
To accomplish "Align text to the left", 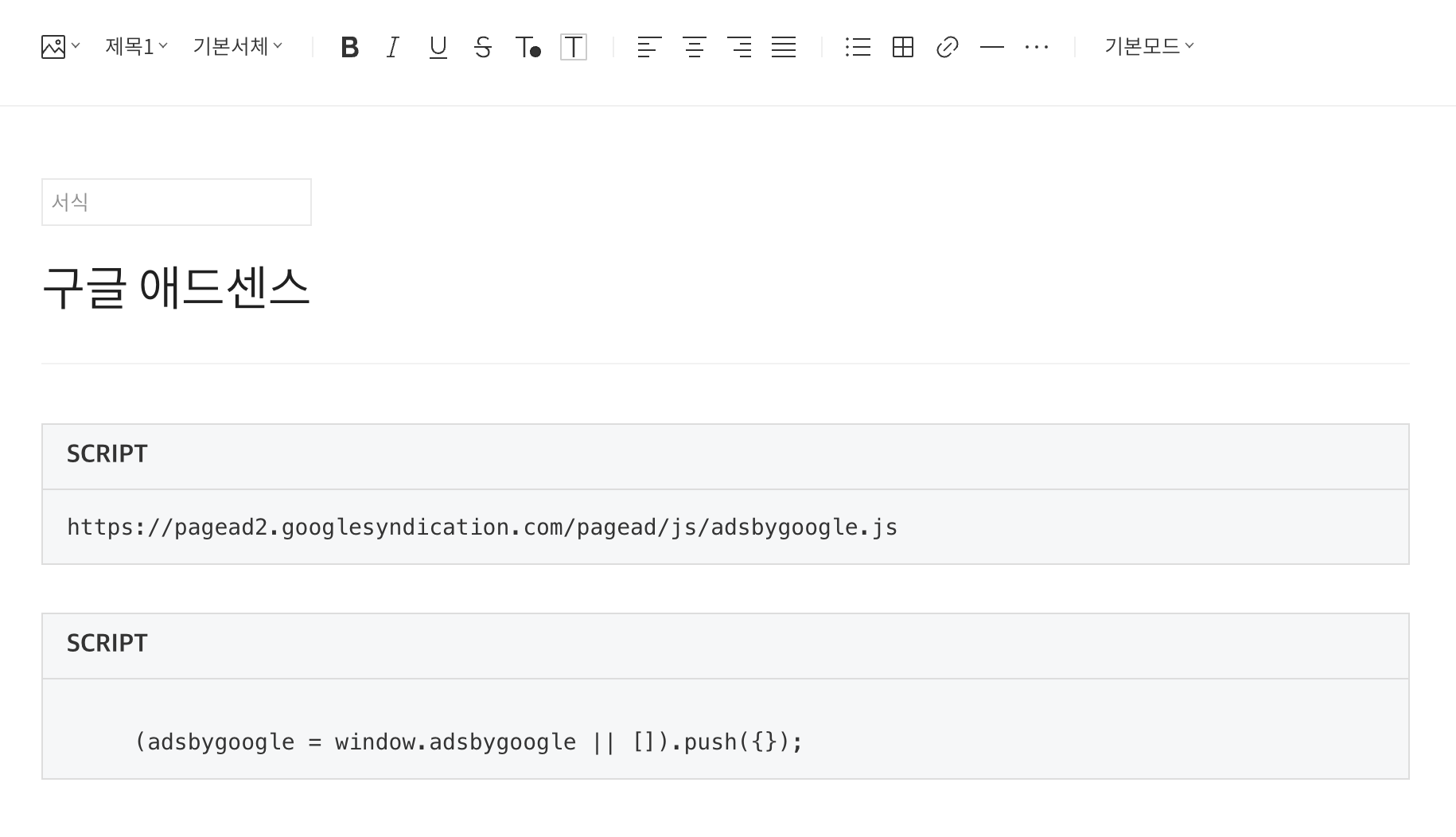I will (x=649, y=48).
